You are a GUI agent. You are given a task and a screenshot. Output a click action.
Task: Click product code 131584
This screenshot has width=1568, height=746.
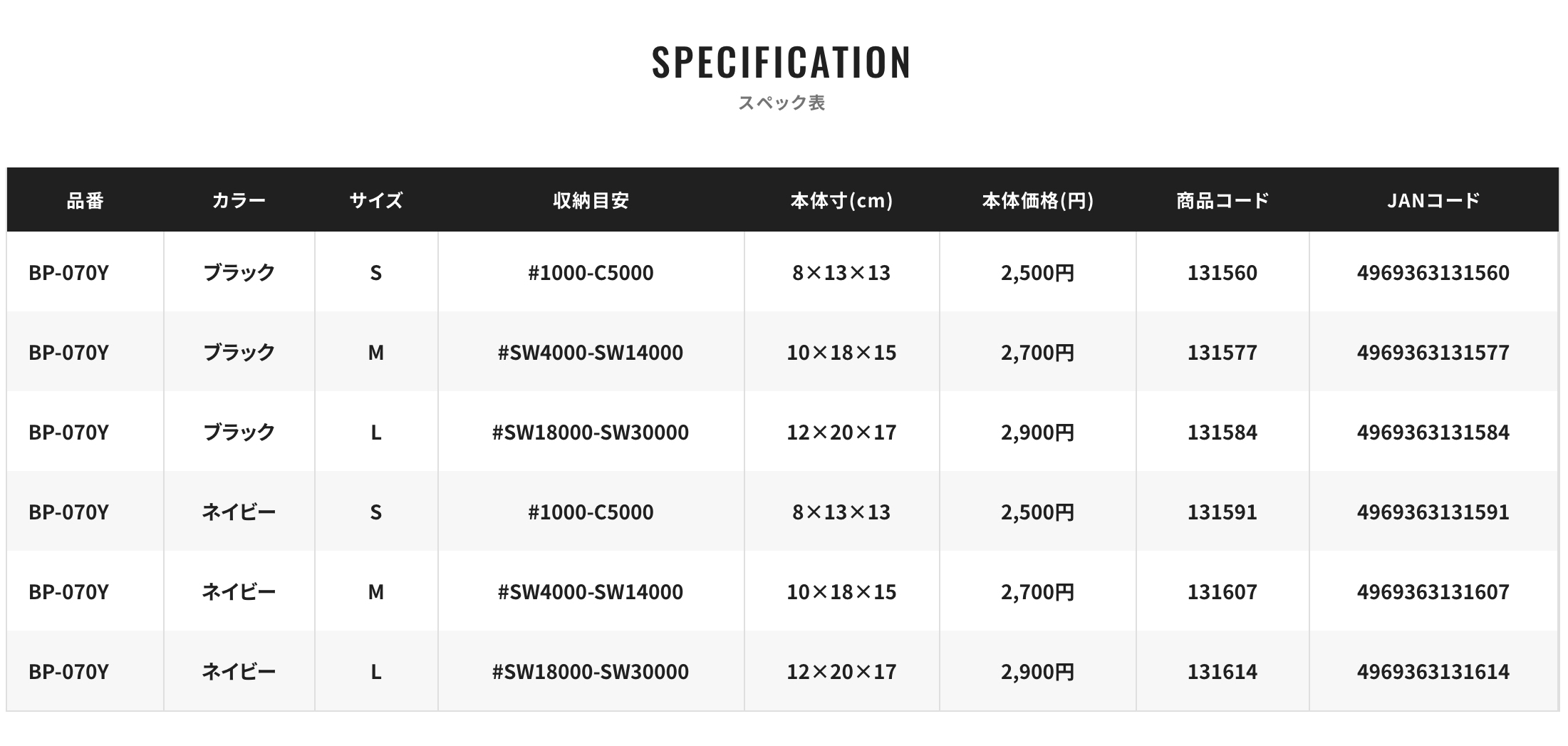(x=1222, y=432)
